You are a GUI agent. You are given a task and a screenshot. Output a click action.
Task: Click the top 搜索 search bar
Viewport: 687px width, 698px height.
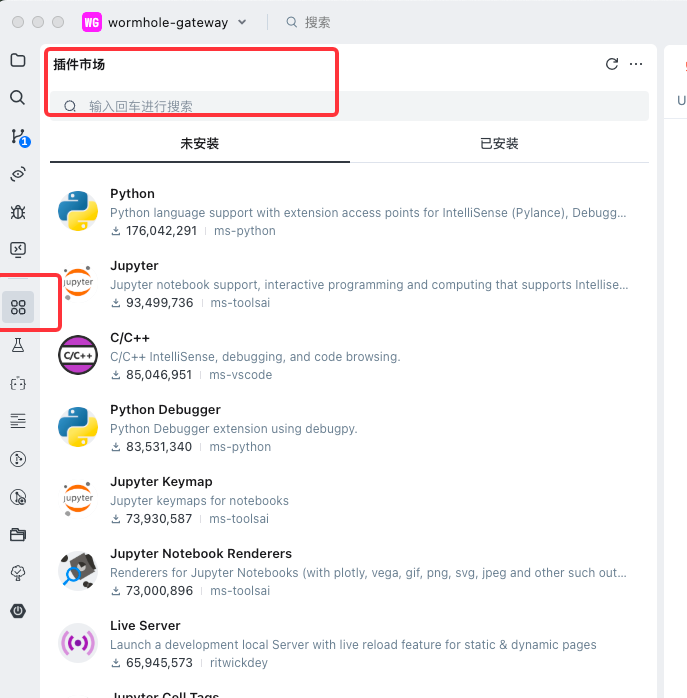tap(318, 22)
